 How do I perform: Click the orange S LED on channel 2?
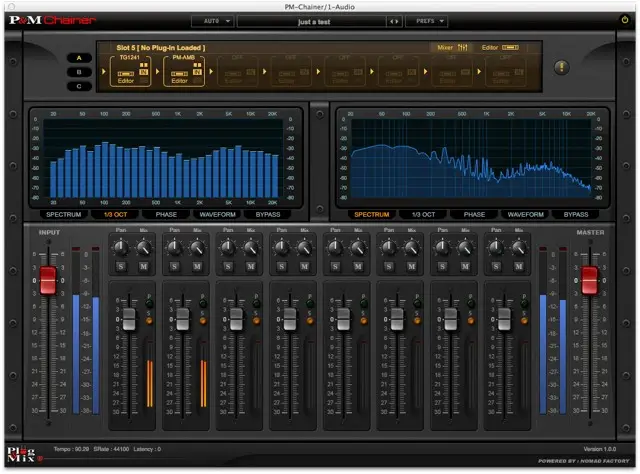coord(203,321)
